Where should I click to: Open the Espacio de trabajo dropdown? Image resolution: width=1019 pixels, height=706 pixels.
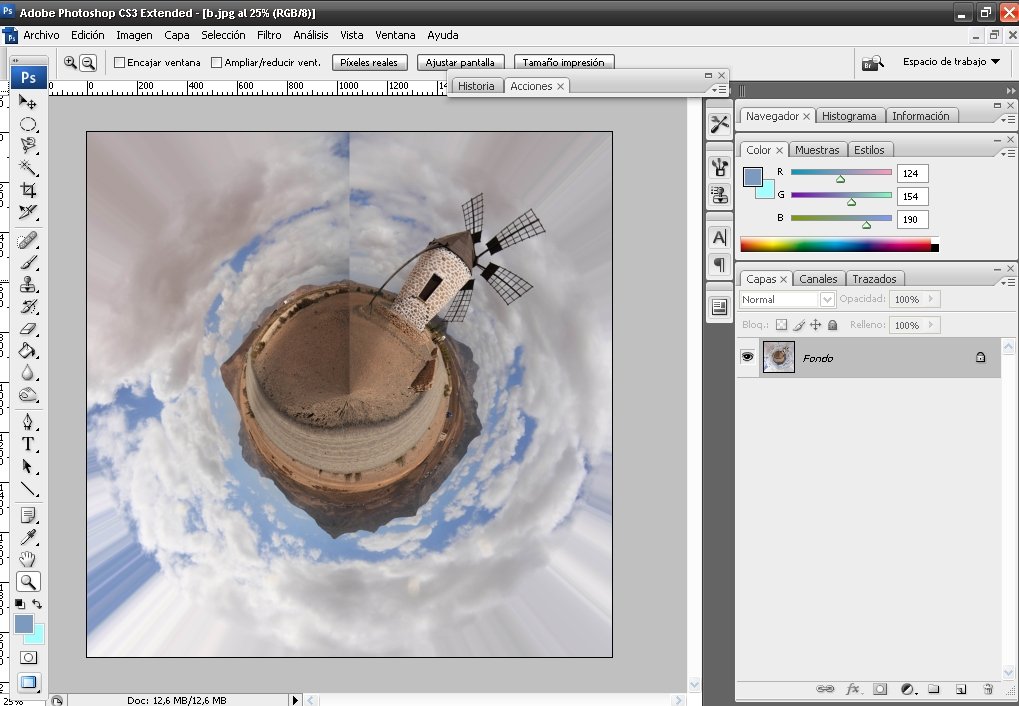[950, 62]
